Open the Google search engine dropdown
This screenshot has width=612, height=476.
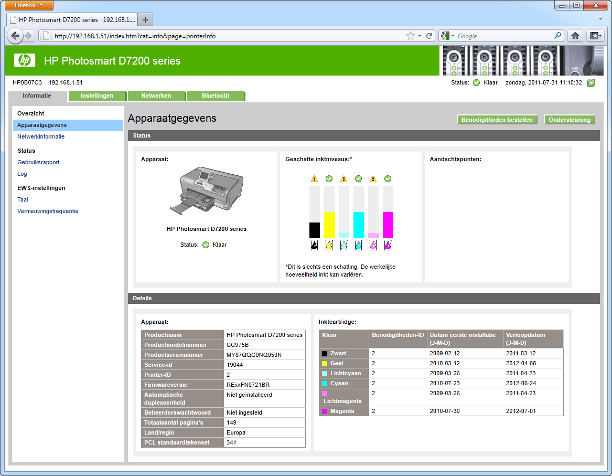(450, 35)
